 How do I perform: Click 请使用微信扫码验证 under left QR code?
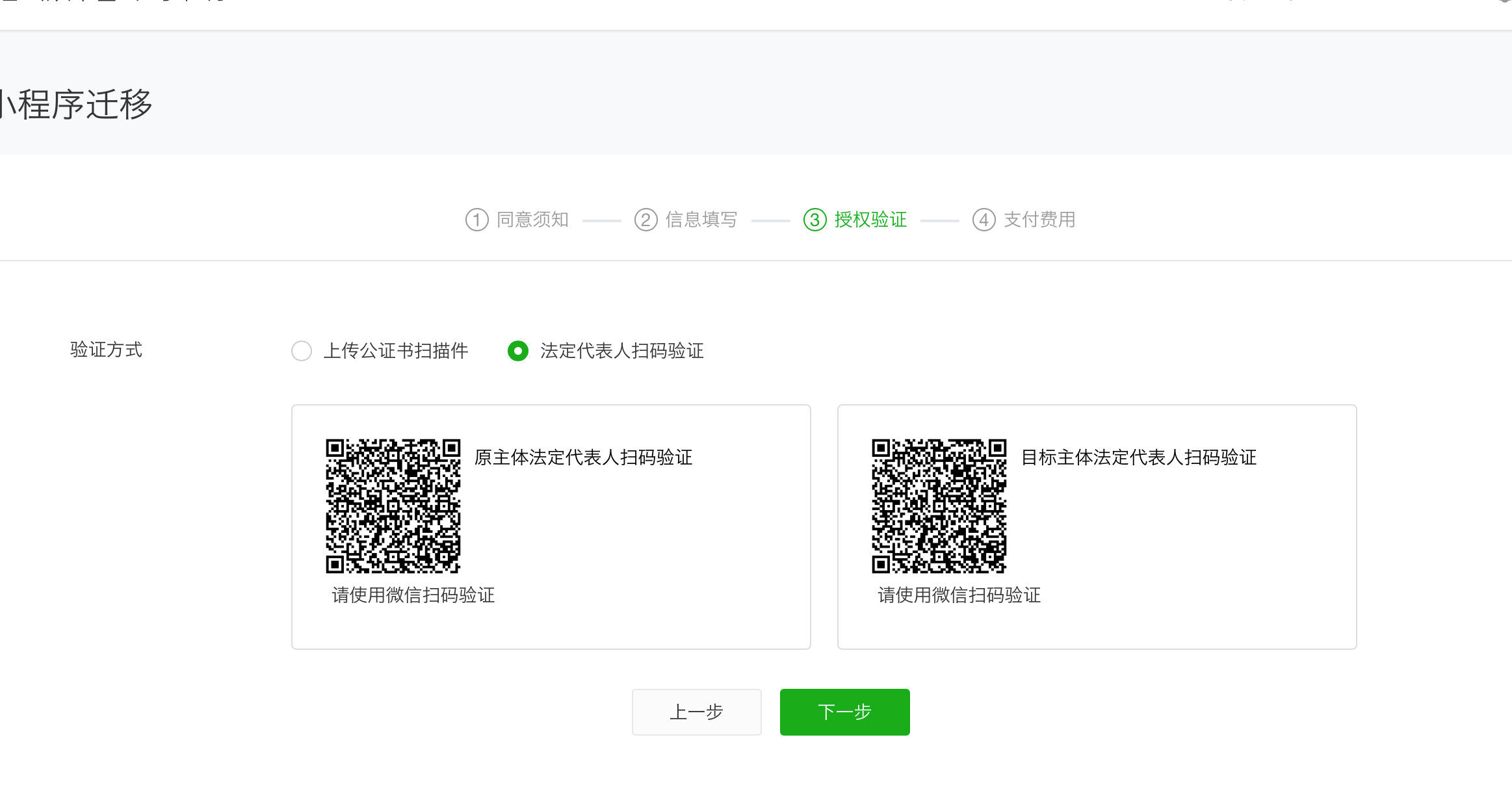(413, 595)
